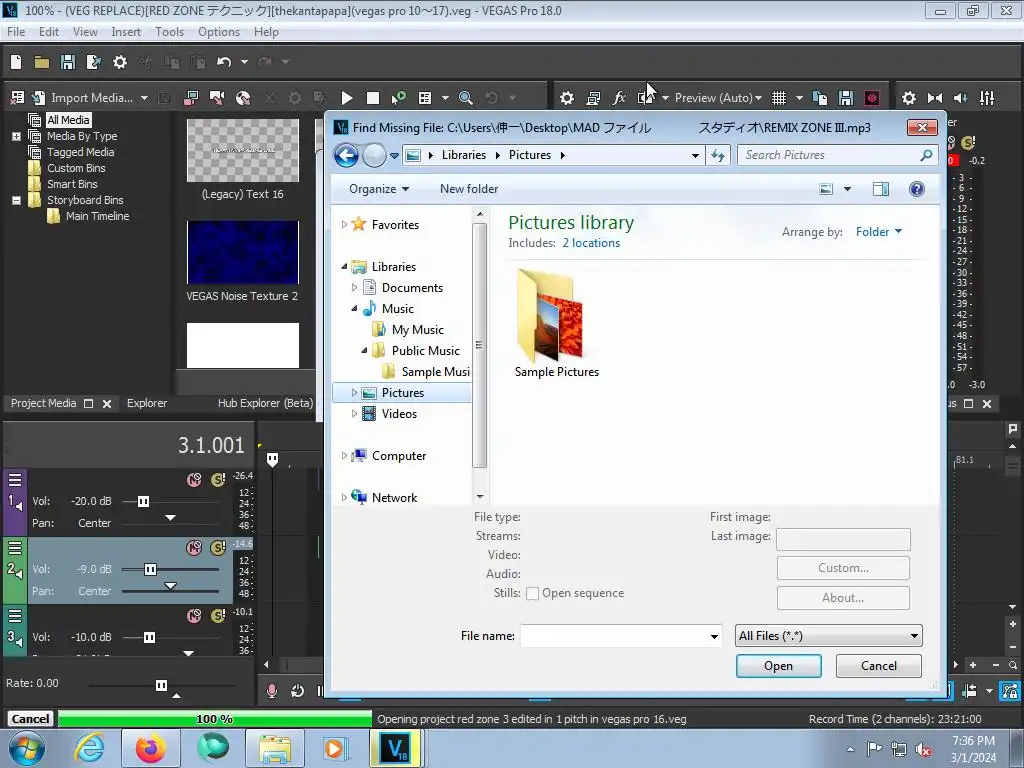This screenshot has height=768, width=1024.
Task: Open the Preview (Auto) quality dropdown
Action: 718,98
